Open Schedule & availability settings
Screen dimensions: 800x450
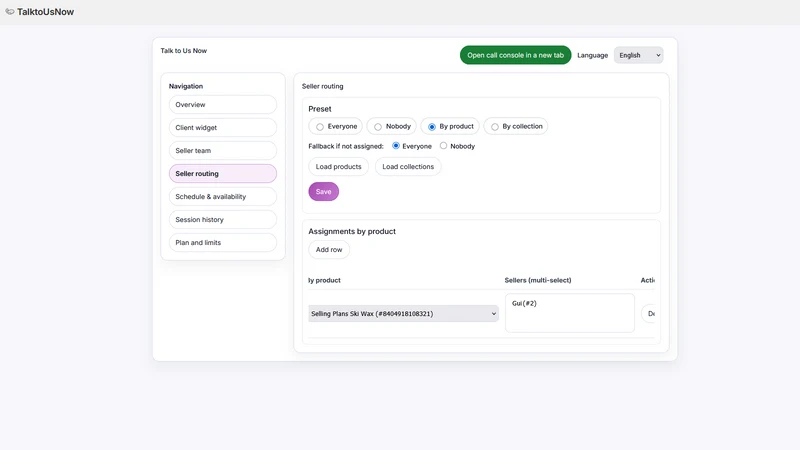coord(223,196)
